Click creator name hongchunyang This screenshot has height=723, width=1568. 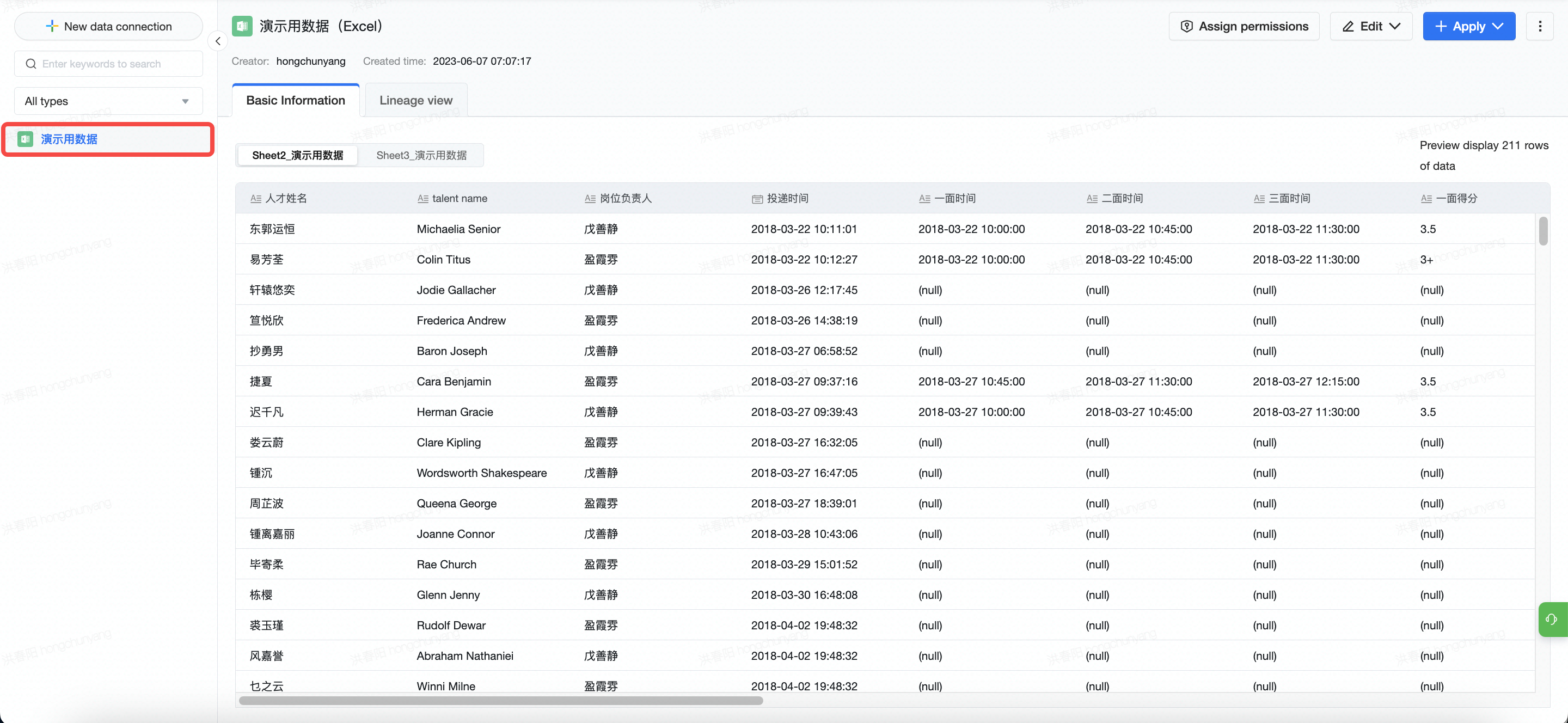[x=310, y=61]
